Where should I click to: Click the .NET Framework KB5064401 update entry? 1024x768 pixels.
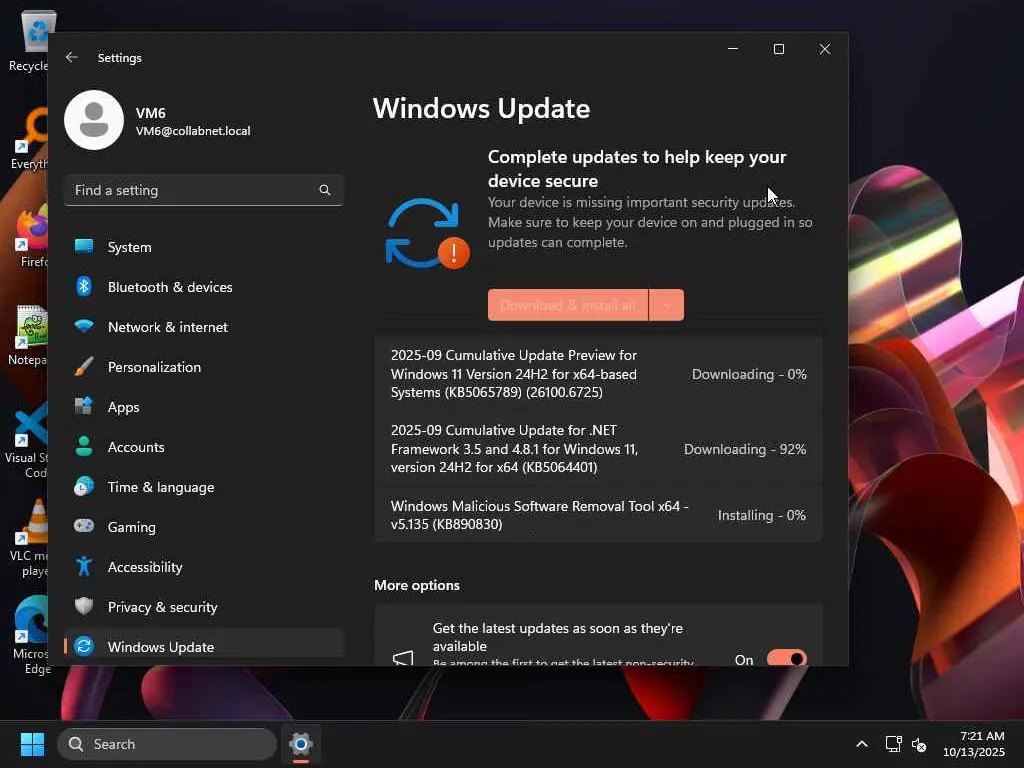tap(598, 449)
